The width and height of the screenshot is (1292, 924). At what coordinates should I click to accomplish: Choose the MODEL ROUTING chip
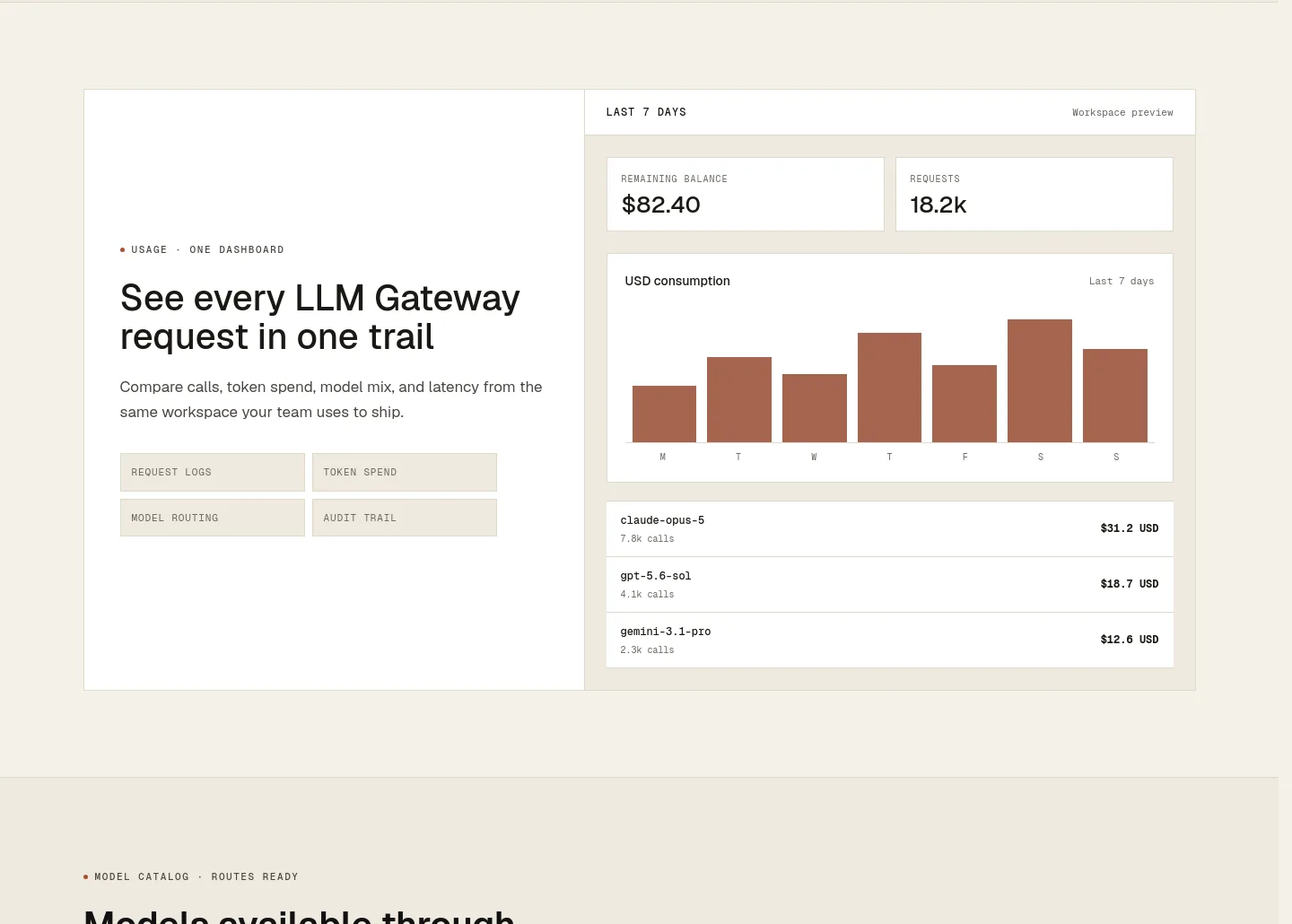coord(213,518)
